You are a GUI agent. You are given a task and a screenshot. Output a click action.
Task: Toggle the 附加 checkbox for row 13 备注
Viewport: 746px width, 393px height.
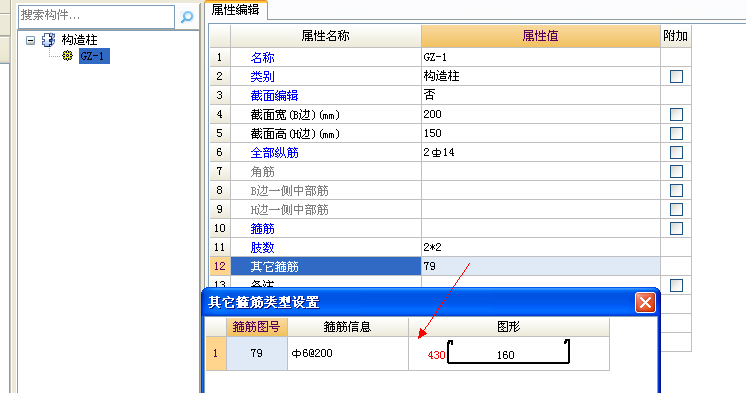click(676, 285)
